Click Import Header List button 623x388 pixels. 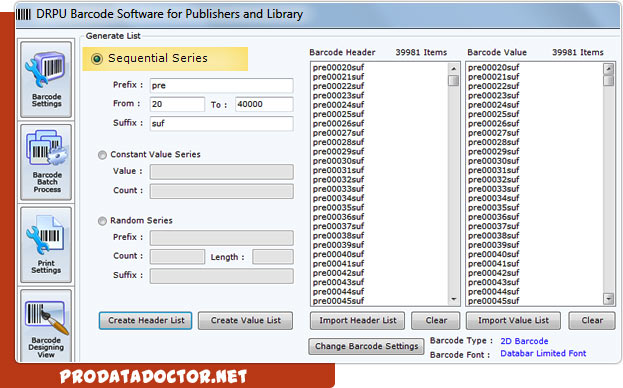tap(358, 320)
